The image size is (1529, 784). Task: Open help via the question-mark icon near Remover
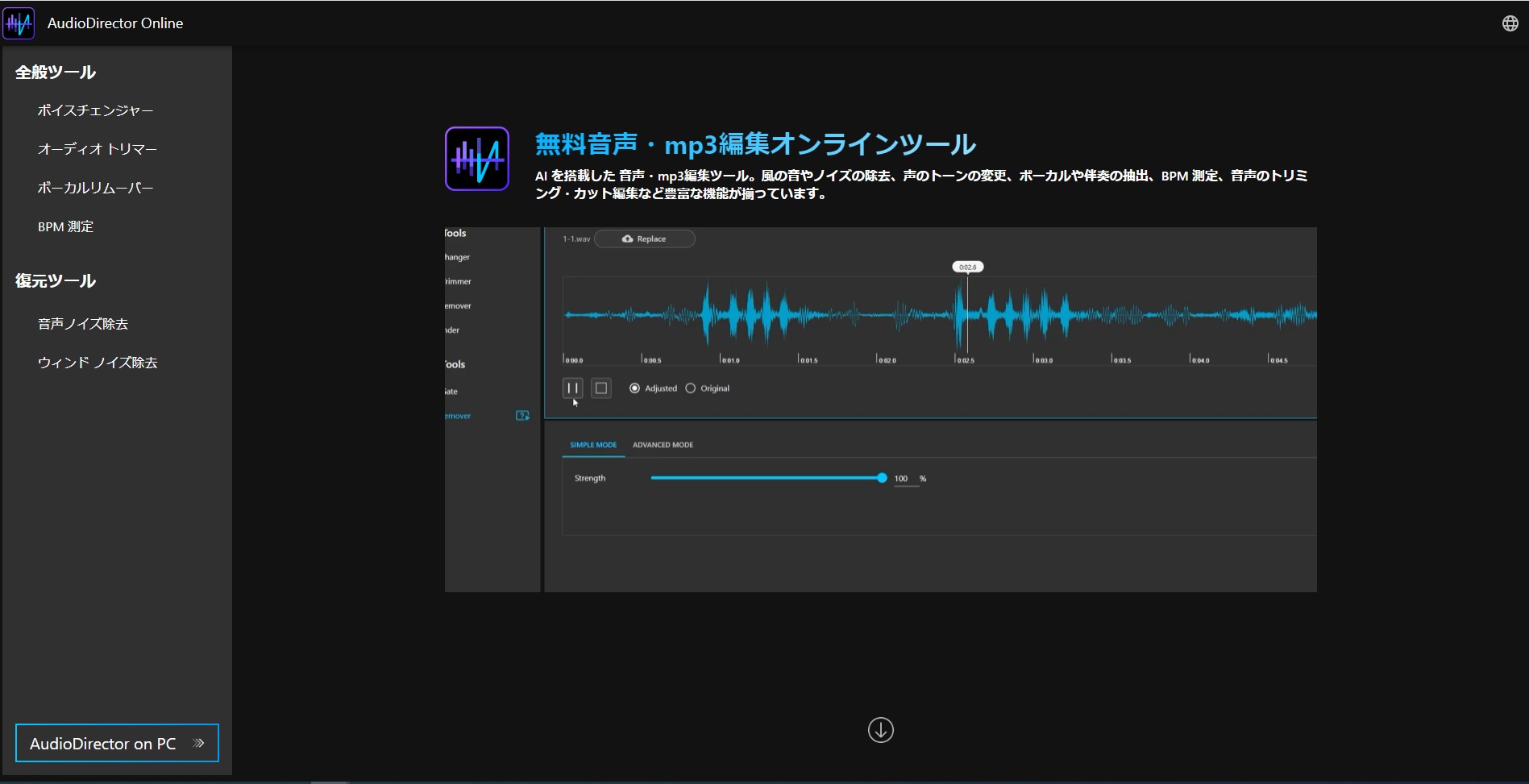522,415
